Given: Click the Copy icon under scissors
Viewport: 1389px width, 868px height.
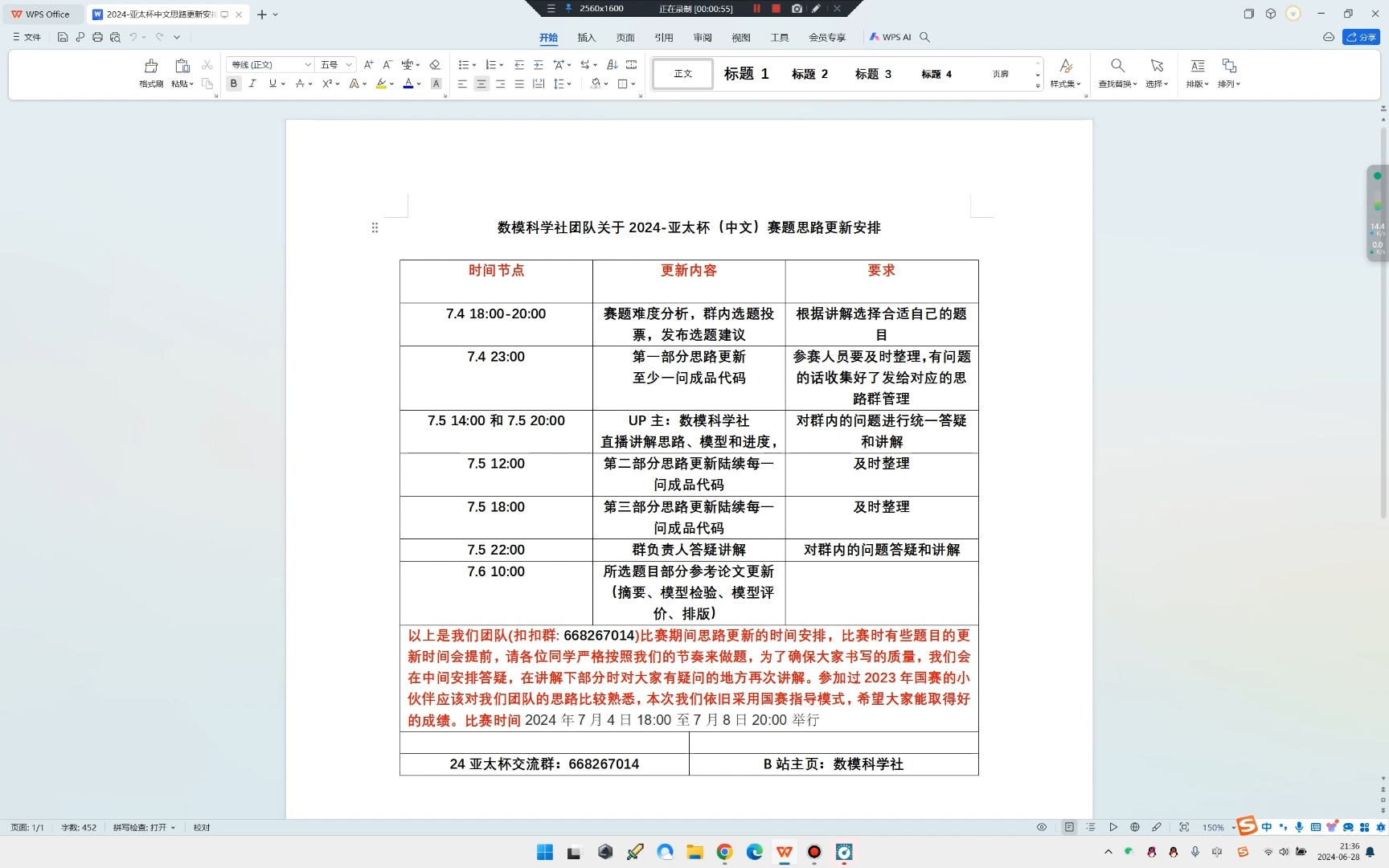Looking at the screenshot, I should coord(207,84).
